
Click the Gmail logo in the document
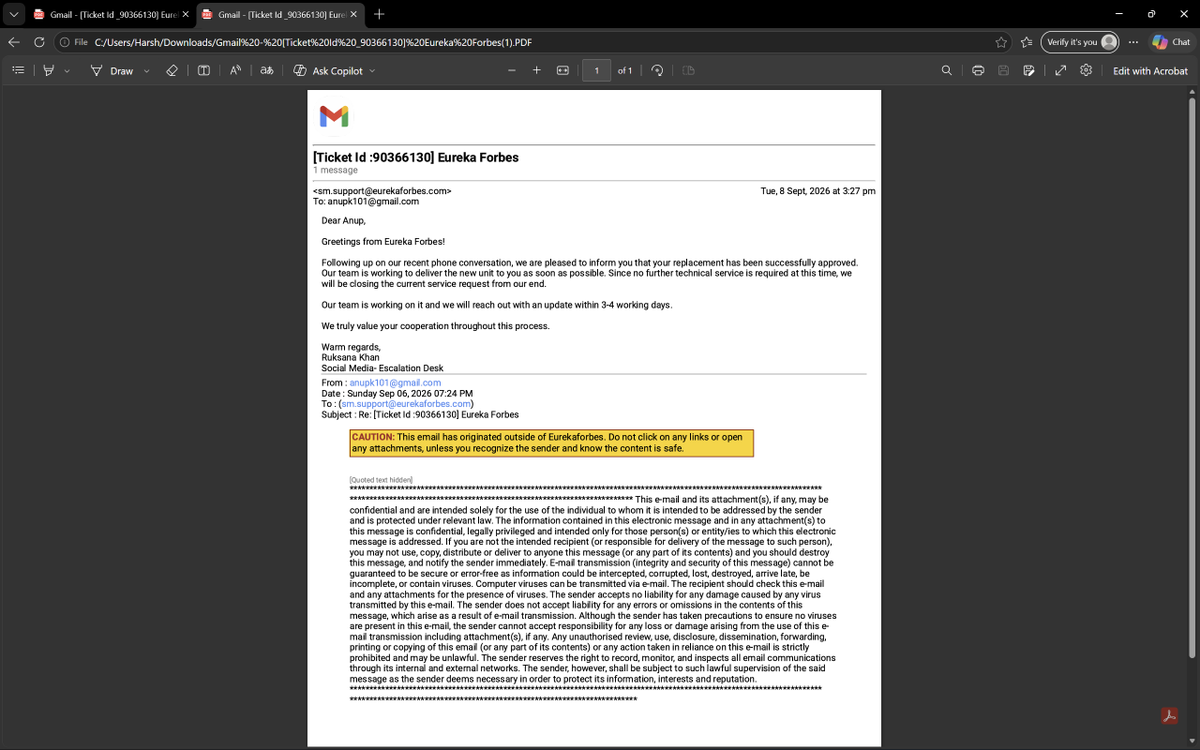(333, 116)
